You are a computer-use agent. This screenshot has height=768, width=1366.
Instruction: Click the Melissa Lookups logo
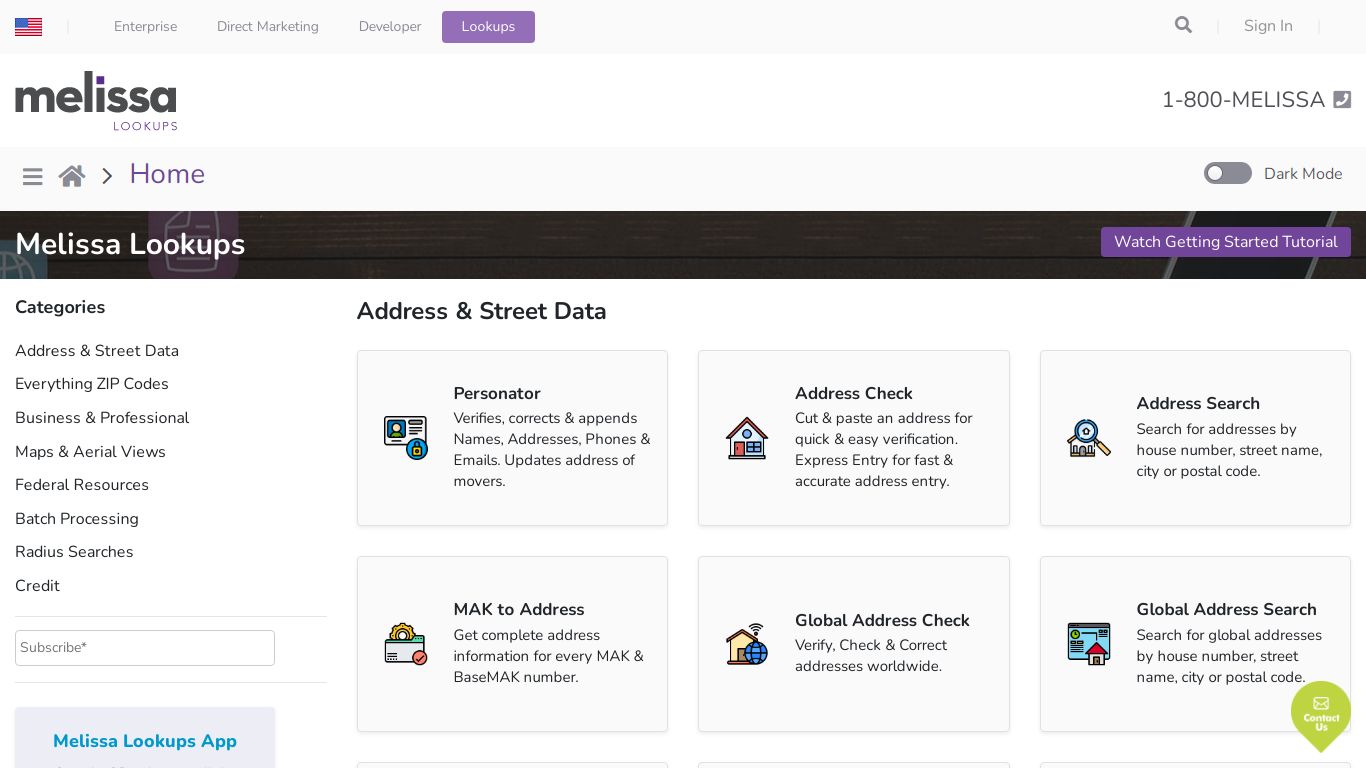96,101
